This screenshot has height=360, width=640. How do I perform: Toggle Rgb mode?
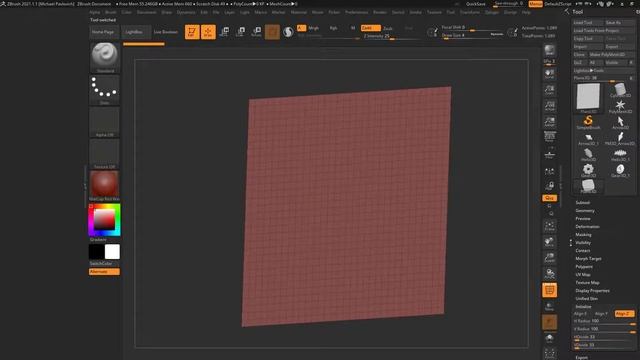[333, 28]
